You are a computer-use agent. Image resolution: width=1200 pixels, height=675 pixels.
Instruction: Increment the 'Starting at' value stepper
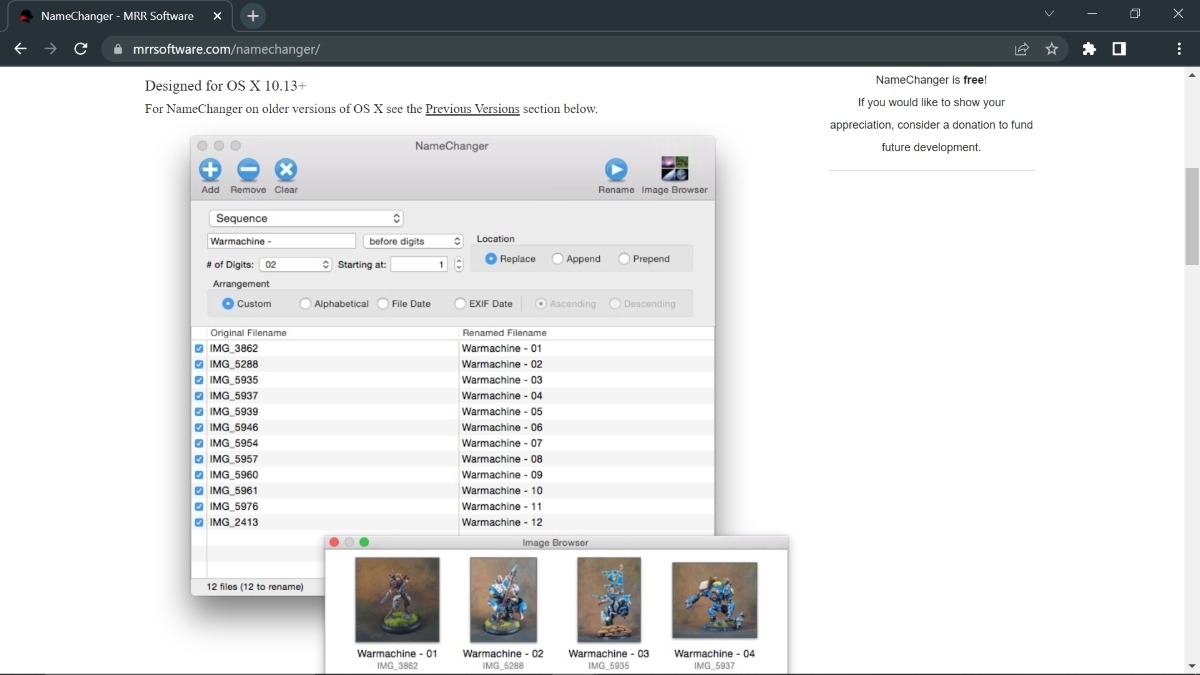[458, 261]
